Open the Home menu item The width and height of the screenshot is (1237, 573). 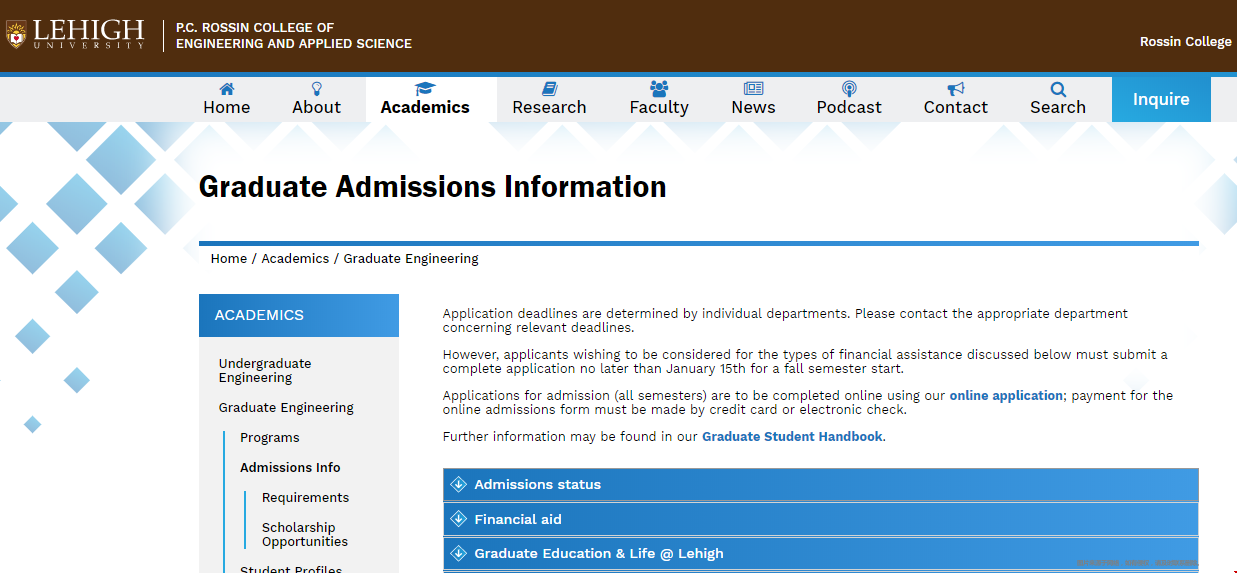click(227, 107)
